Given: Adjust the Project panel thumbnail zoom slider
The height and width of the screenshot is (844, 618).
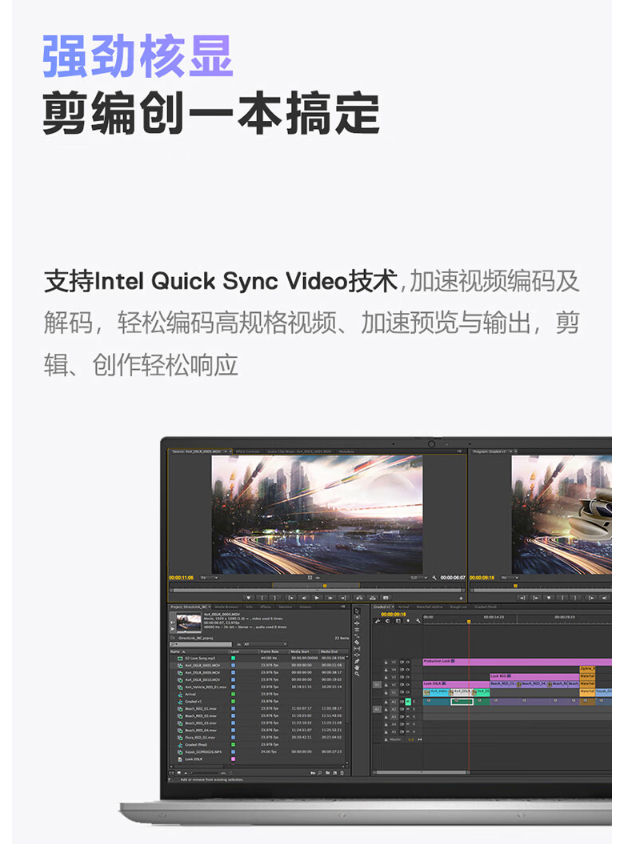Looking at the screenshot, I should click(x=207, y=773).
